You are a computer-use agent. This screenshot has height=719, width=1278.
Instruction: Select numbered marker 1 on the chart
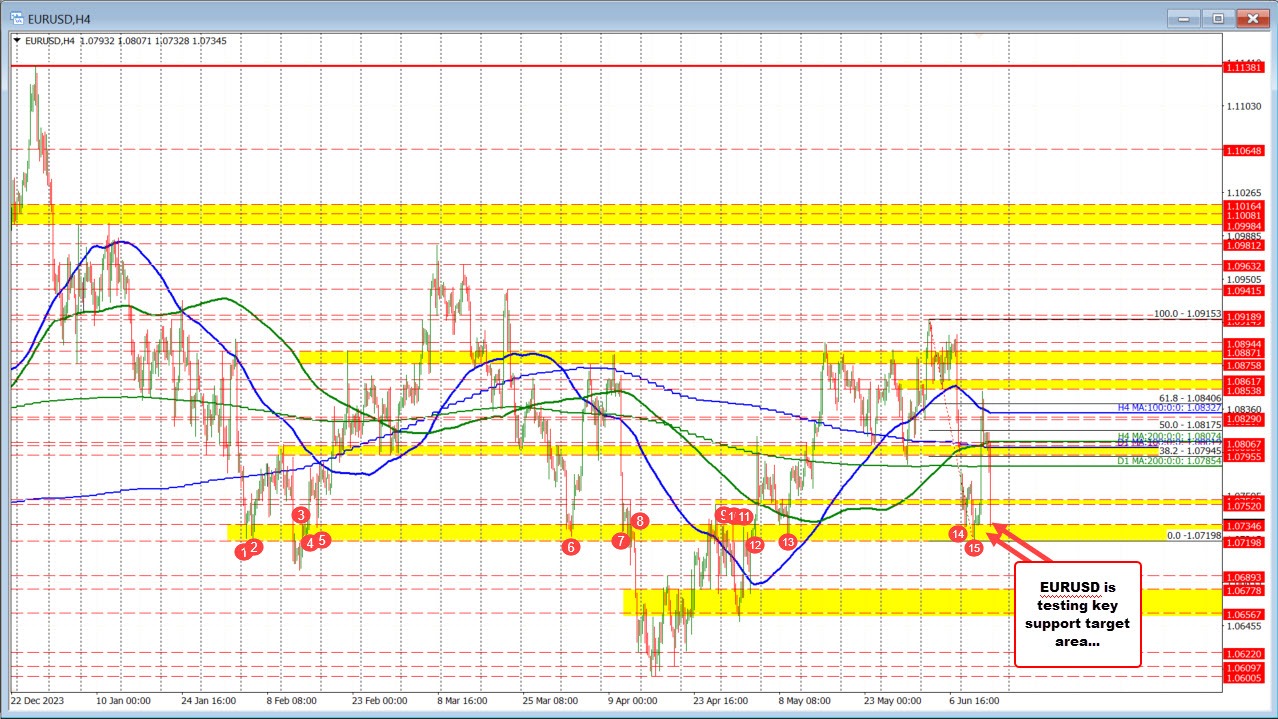click(242, 551)
